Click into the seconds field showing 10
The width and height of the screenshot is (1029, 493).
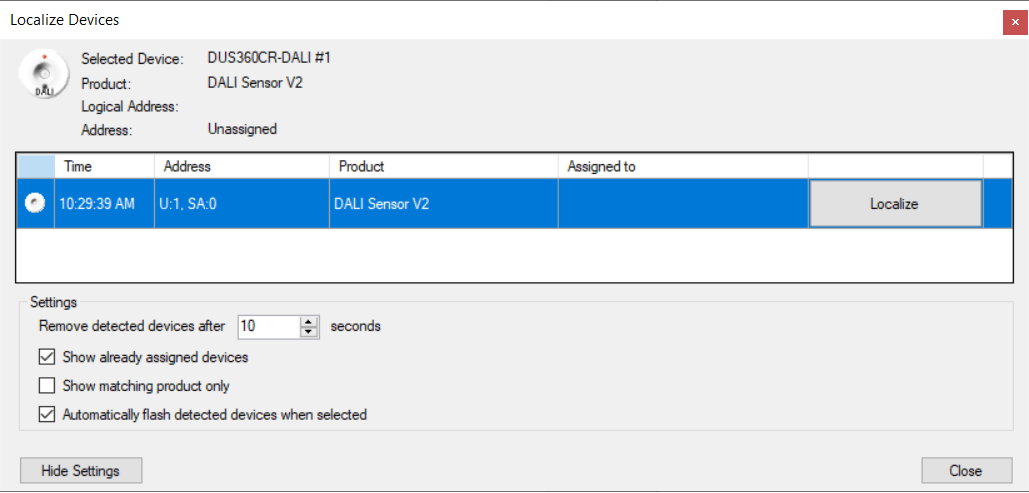click(x=267, y=326)
